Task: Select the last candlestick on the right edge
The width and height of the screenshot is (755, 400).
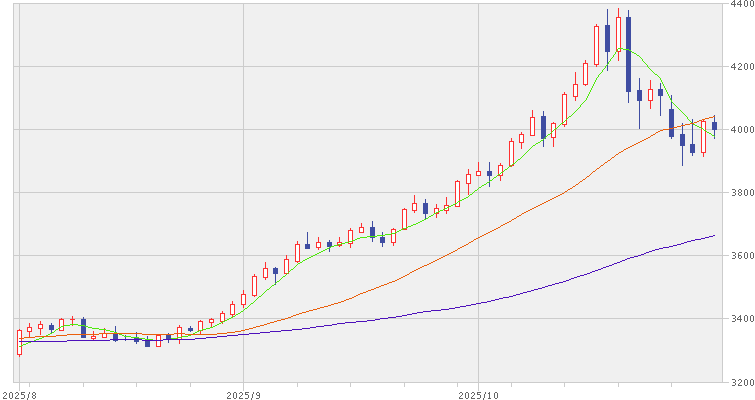Action: point(714,125)
